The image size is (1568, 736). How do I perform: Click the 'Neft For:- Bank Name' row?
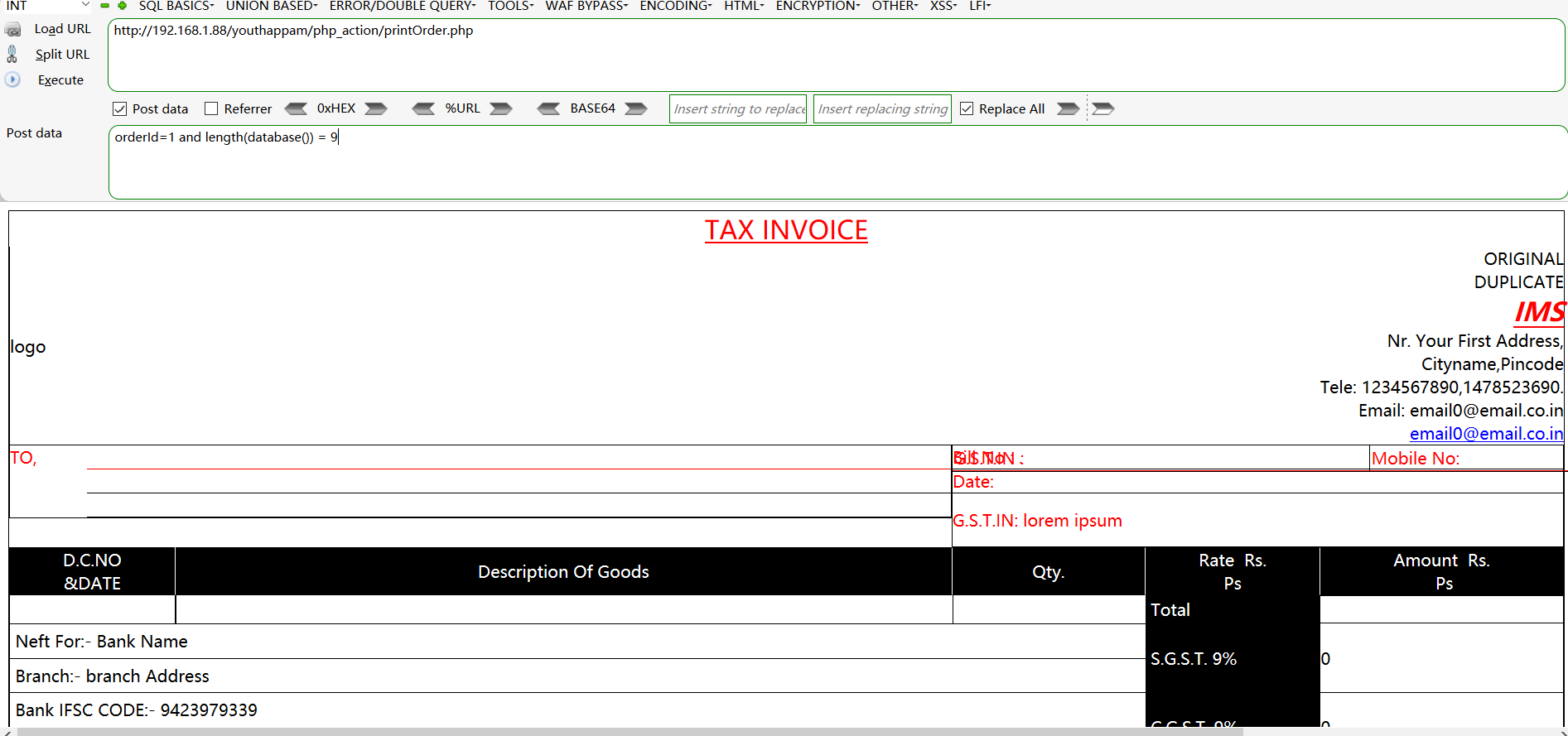pyautogui.click(x=577, y=641)
